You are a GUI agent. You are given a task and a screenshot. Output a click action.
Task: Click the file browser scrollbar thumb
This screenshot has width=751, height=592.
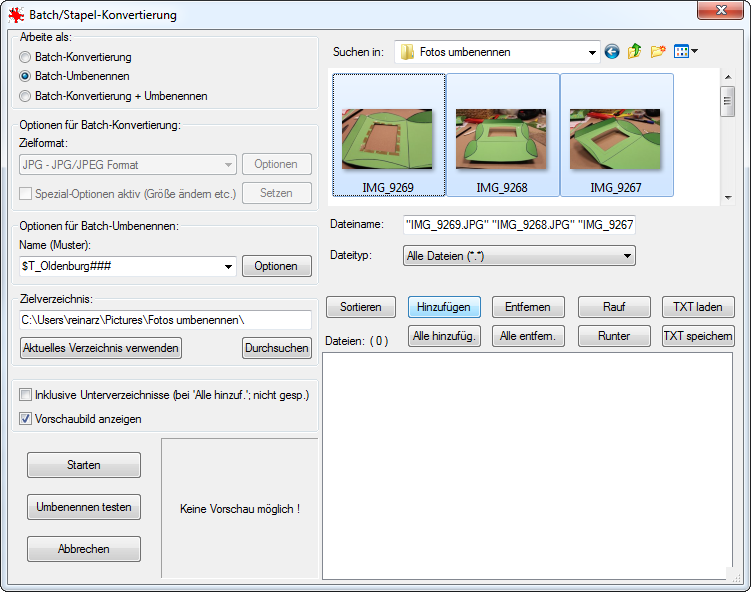(x=728, y=101)
